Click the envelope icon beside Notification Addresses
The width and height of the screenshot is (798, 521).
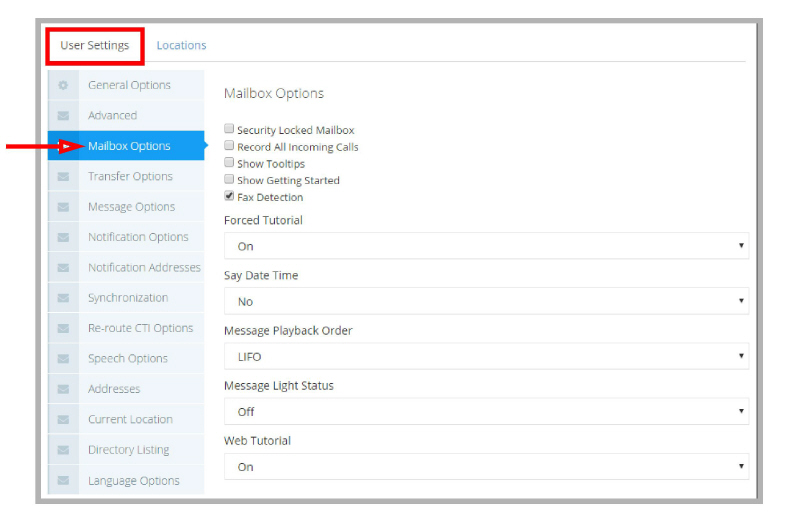pyautogui.click(x=63, y=268)
